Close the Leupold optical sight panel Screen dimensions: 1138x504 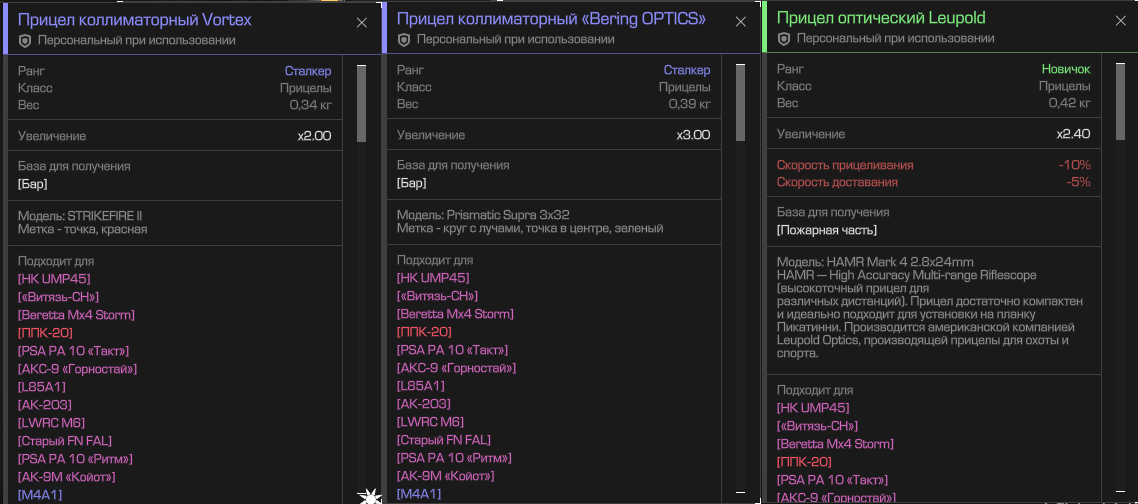(x=1120, y=21)
